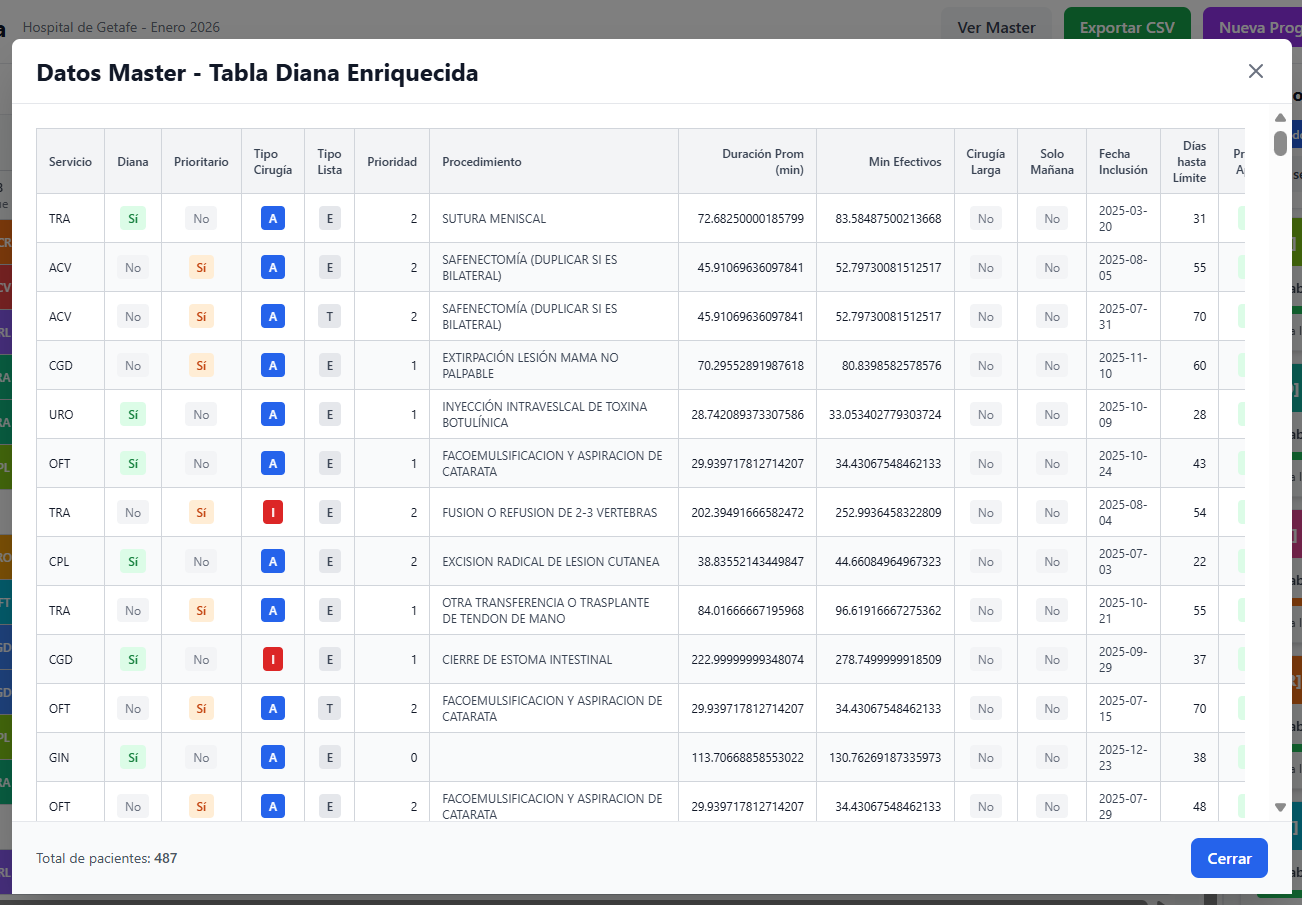Click the 'T' Tipo Lista badge on the OFT cataract row
The width and height of the screenshot is (1302, 905).
point(330,708)
